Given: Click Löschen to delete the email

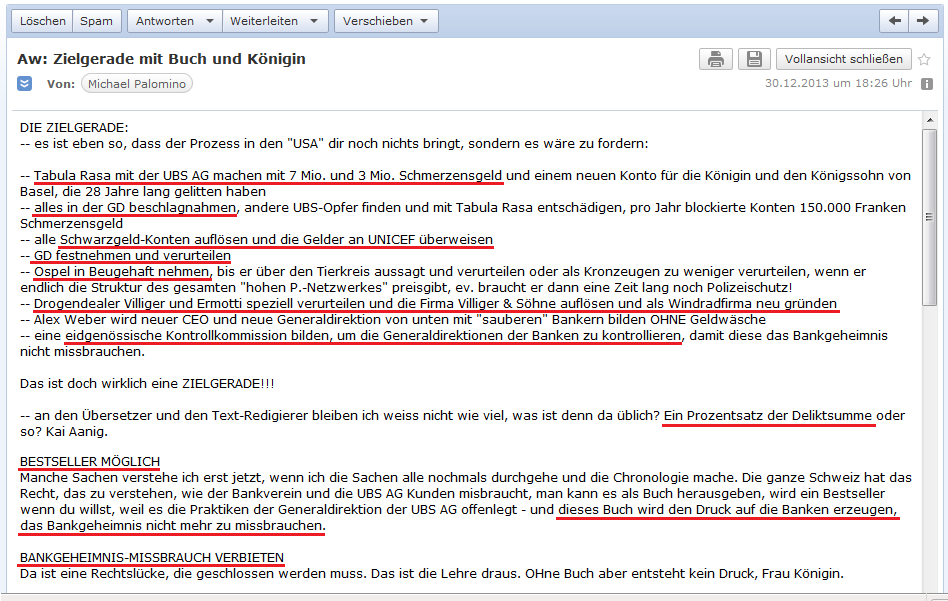Looking at the screenshot, I should pyautogui.click(x=41, y=20).
